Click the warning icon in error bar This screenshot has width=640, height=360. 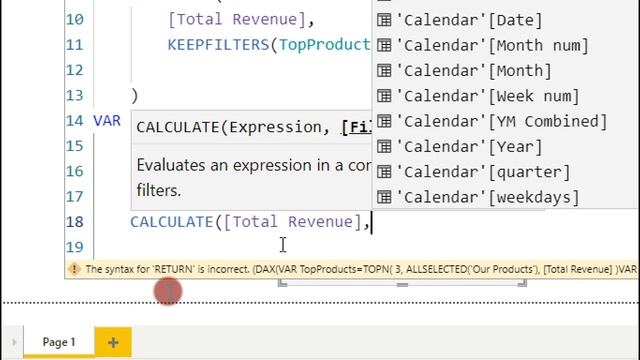(x=74, y=269)
